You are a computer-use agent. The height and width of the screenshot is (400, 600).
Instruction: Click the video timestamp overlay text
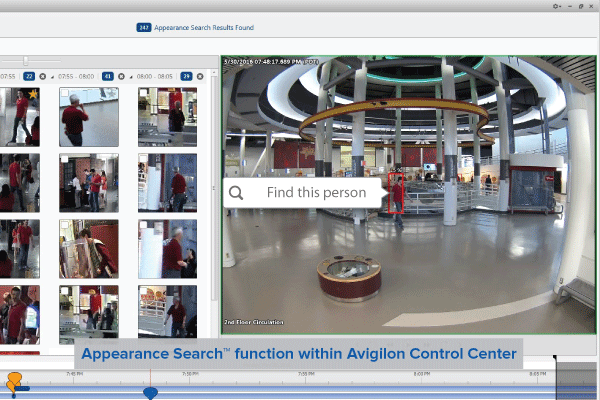pyautogui.click(x=271, y=62)
